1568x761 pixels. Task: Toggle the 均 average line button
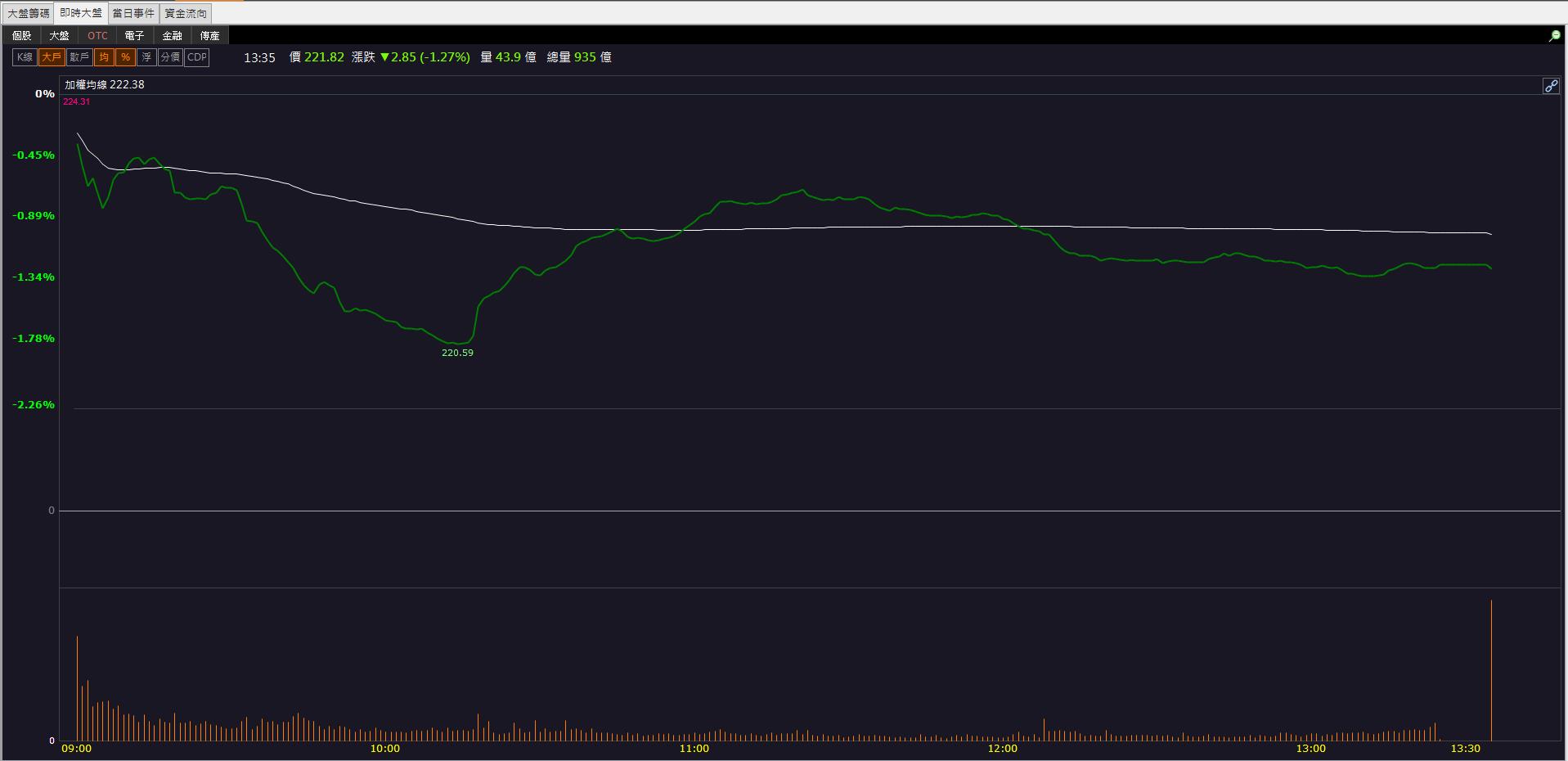pyautogui.click(x=104, y=57)
